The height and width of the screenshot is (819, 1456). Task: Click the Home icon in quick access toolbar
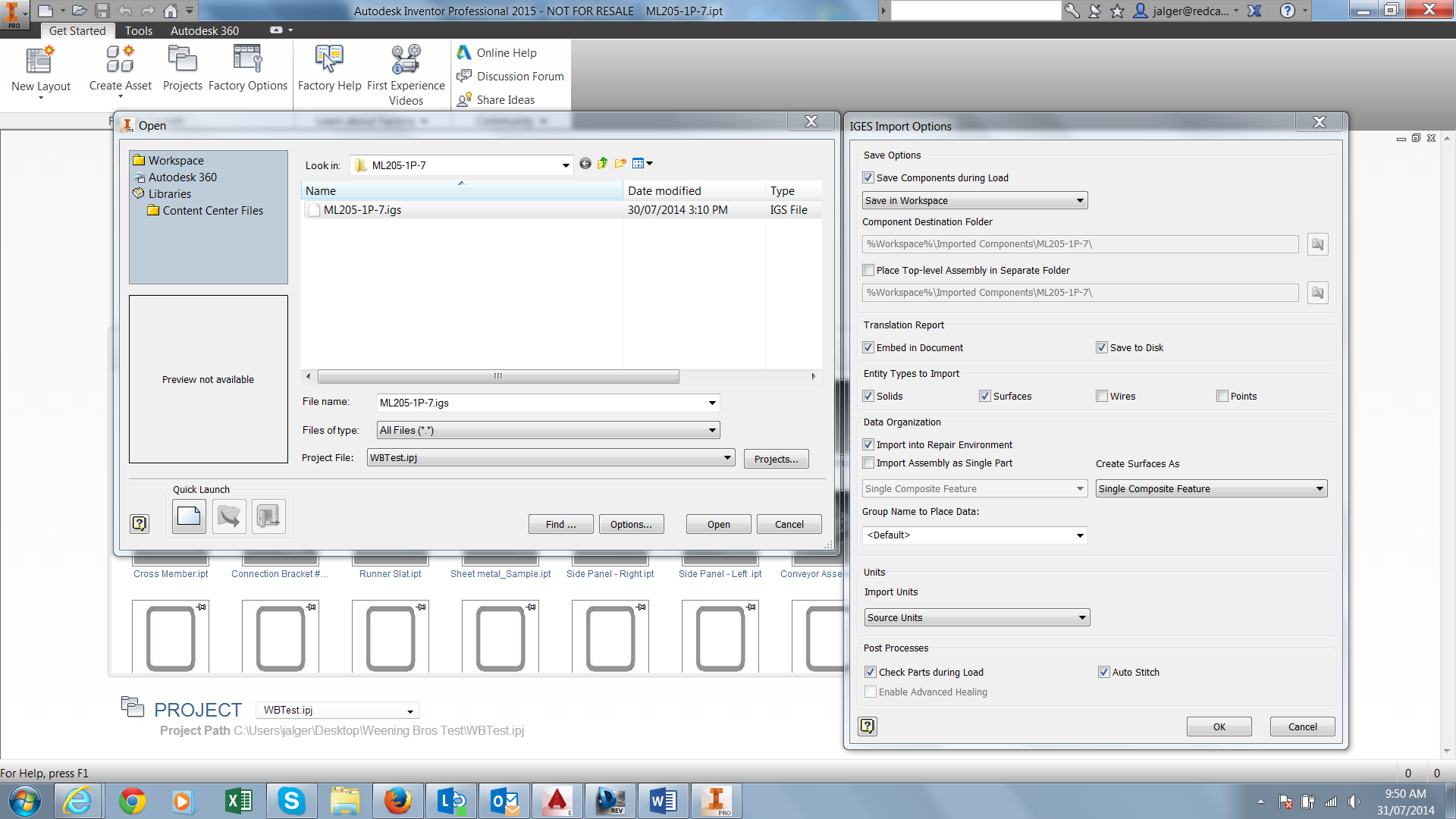(x=171, y=11)
